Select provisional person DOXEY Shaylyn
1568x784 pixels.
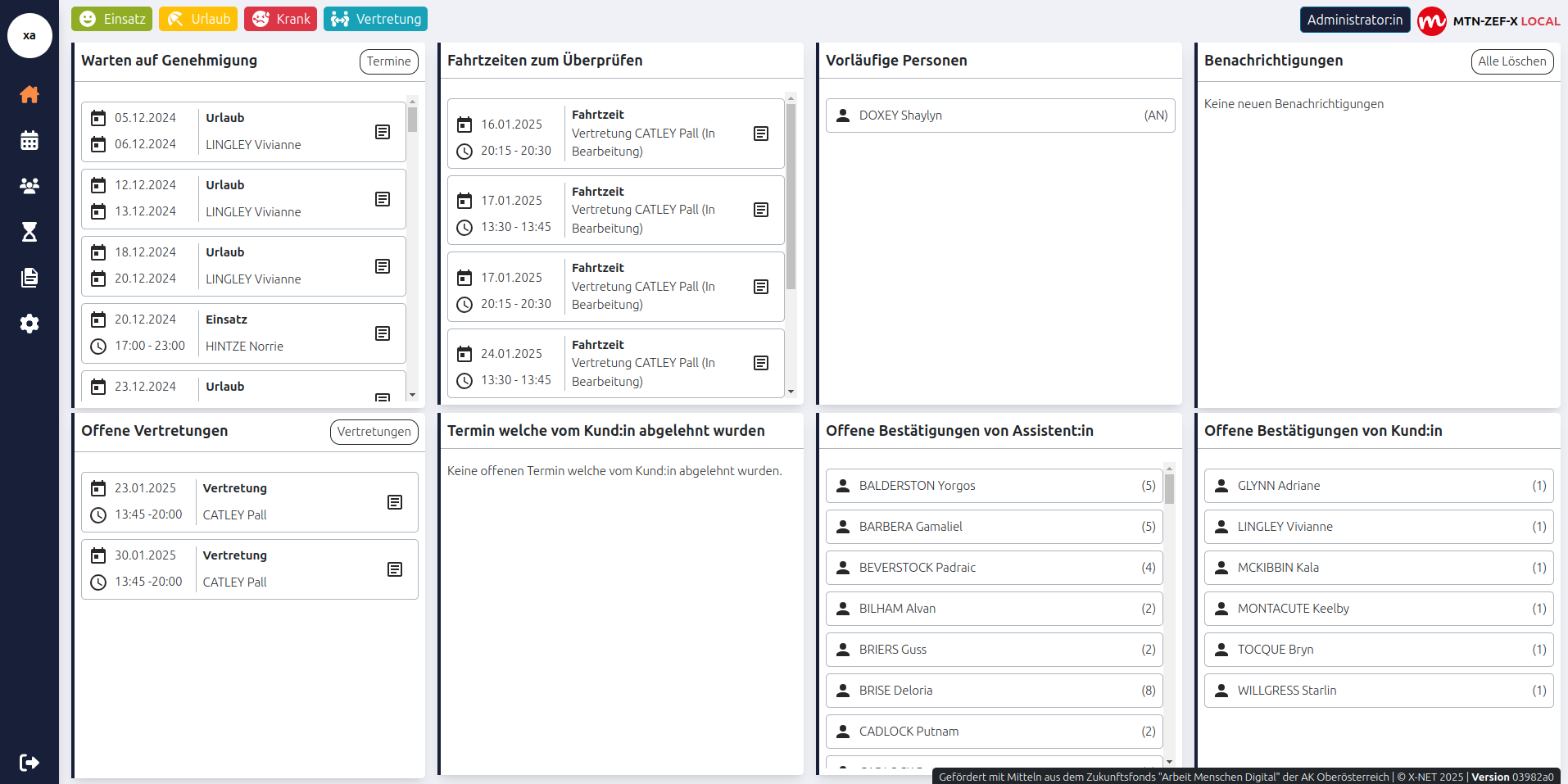[999, 116]
